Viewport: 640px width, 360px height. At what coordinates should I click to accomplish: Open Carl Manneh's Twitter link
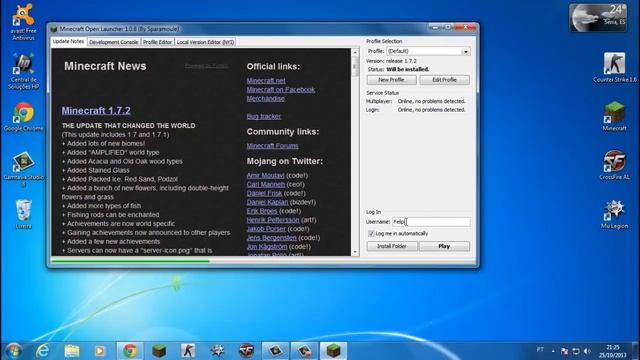coord(266,184)
